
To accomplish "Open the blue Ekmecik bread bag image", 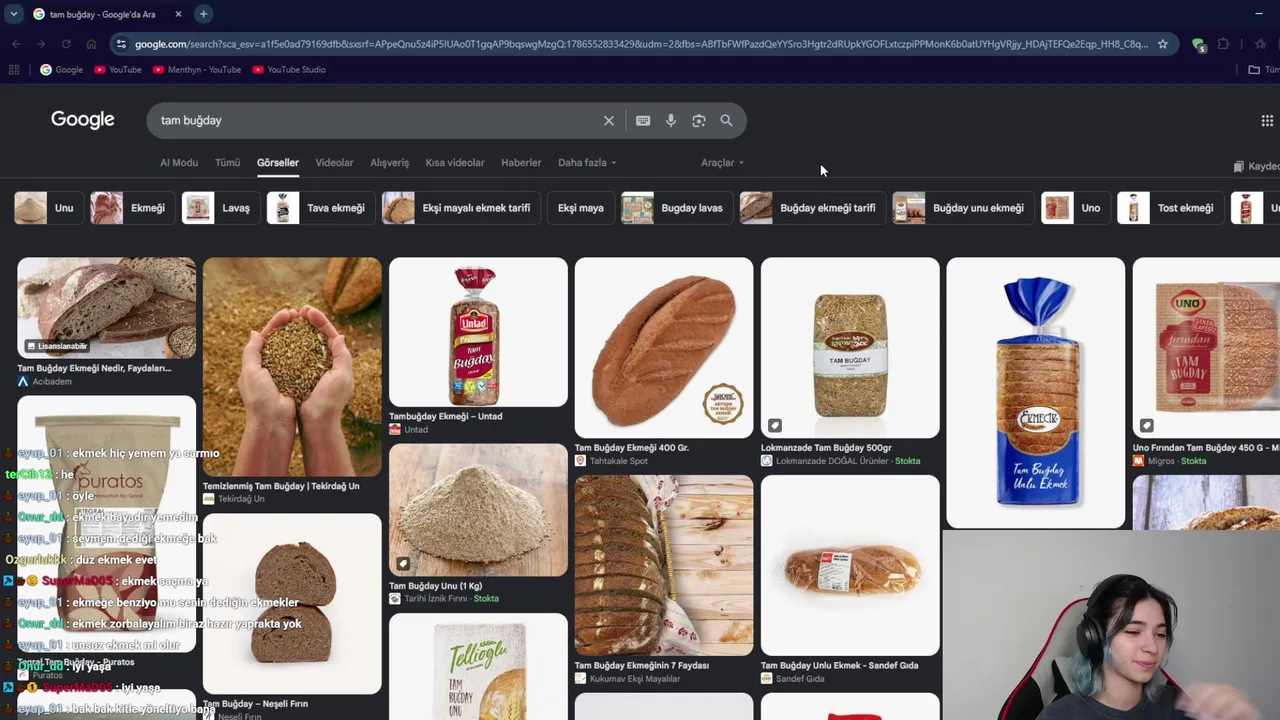I will coord(1036,393).
